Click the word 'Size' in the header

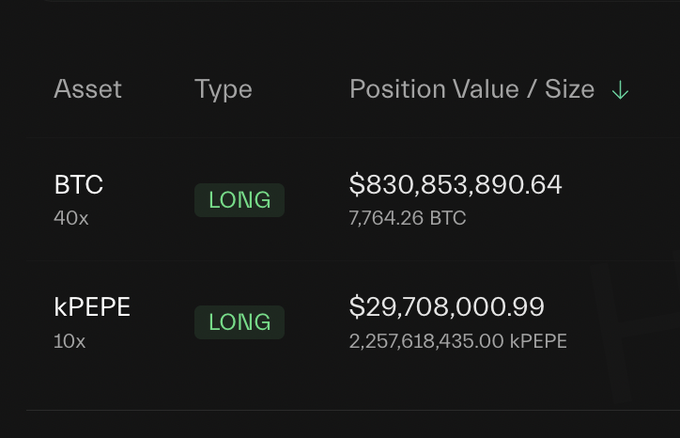pos(569,89)
